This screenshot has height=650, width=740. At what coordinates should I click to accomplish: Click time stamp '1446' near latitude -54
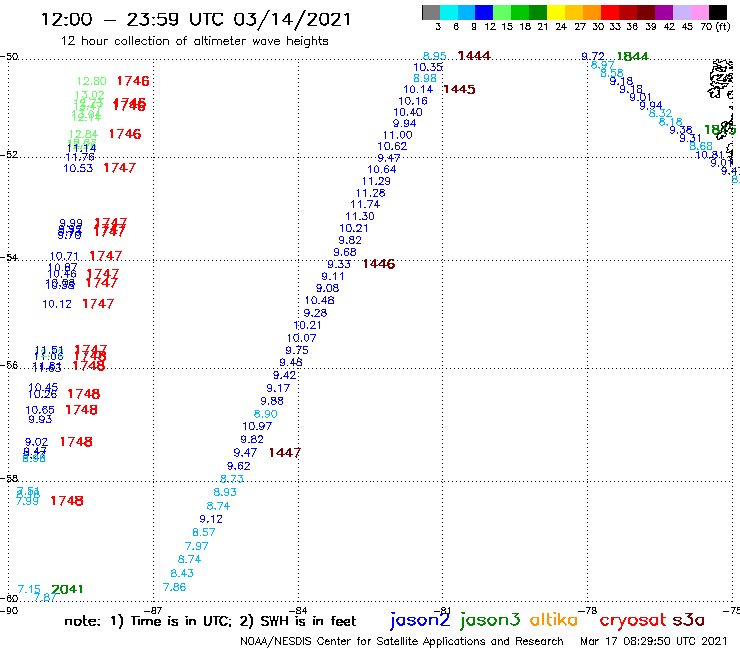[x=378, y=264]
